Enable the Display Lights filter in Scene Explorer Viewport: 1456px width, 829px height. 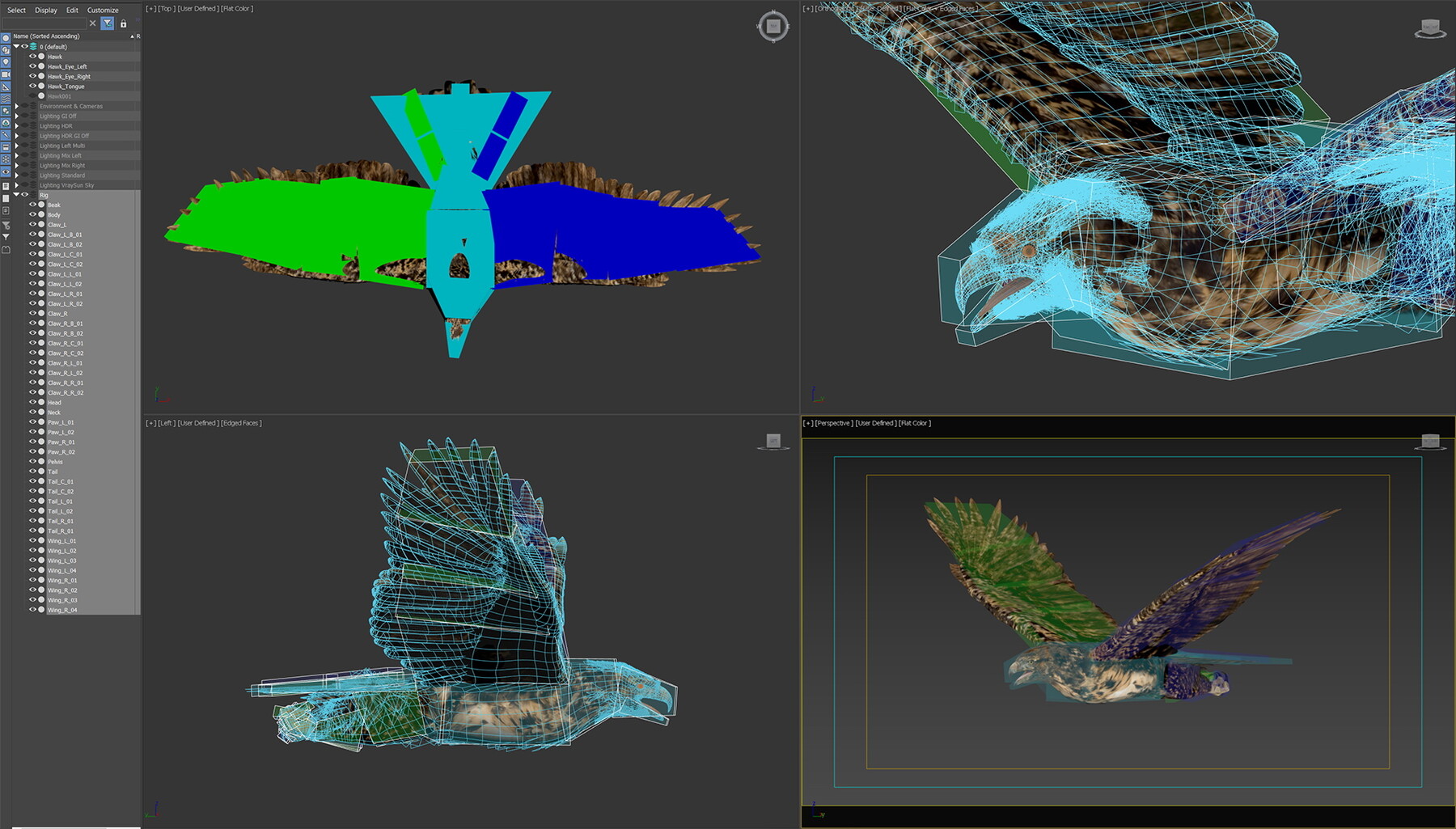coord(5,61)
